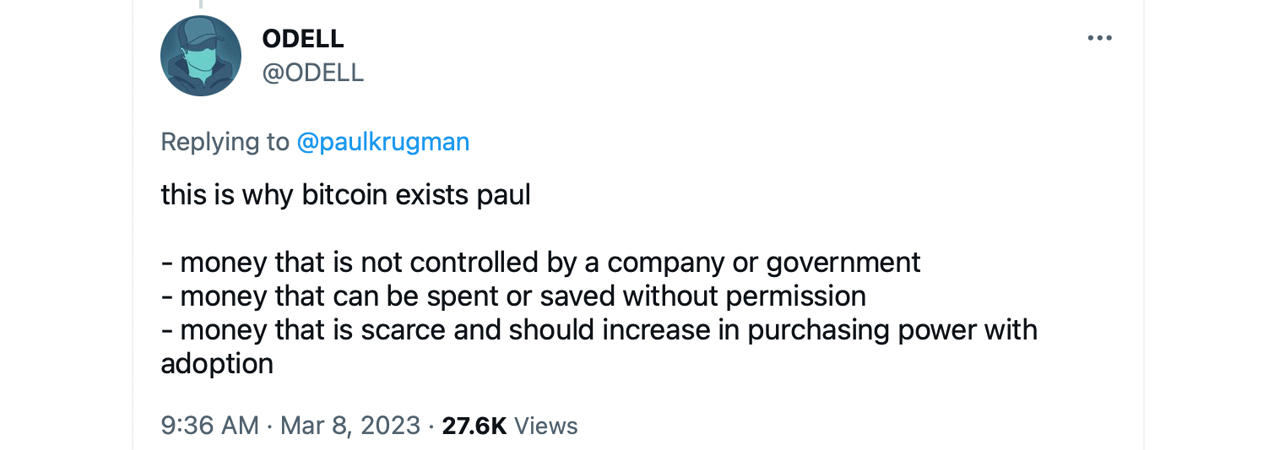
Task: Click the line about scarce money
Action: (598, 329)
